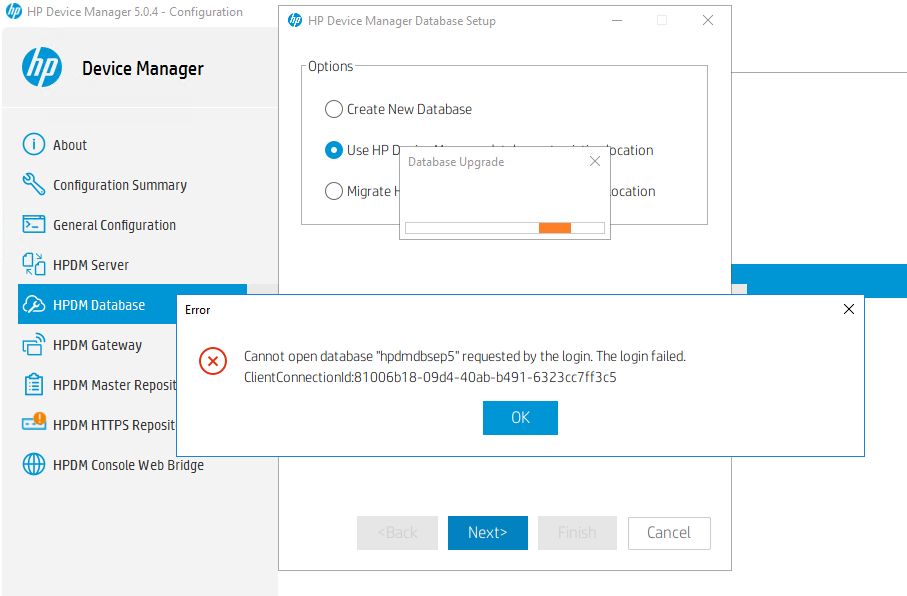Select Use HP Device Manager database option
The width and height of the screenshot is (907, 596).
[x=333, y=150]
